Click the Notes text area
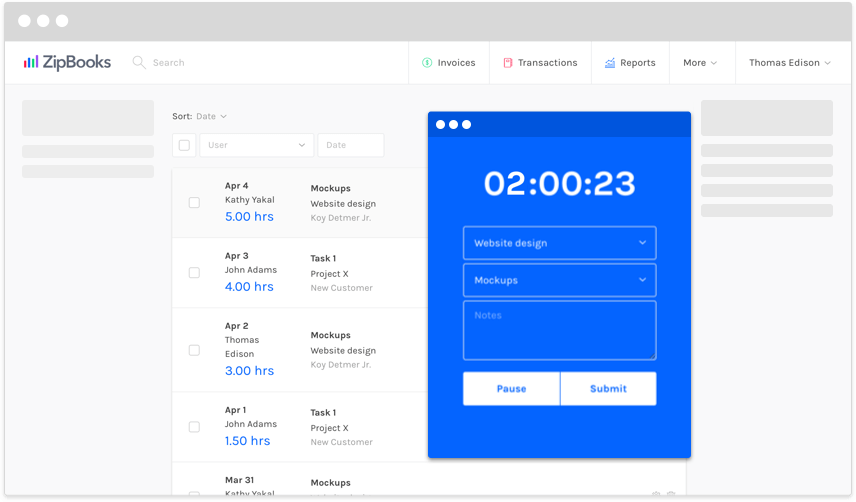 pyautogui.click(x=560, y=330)
